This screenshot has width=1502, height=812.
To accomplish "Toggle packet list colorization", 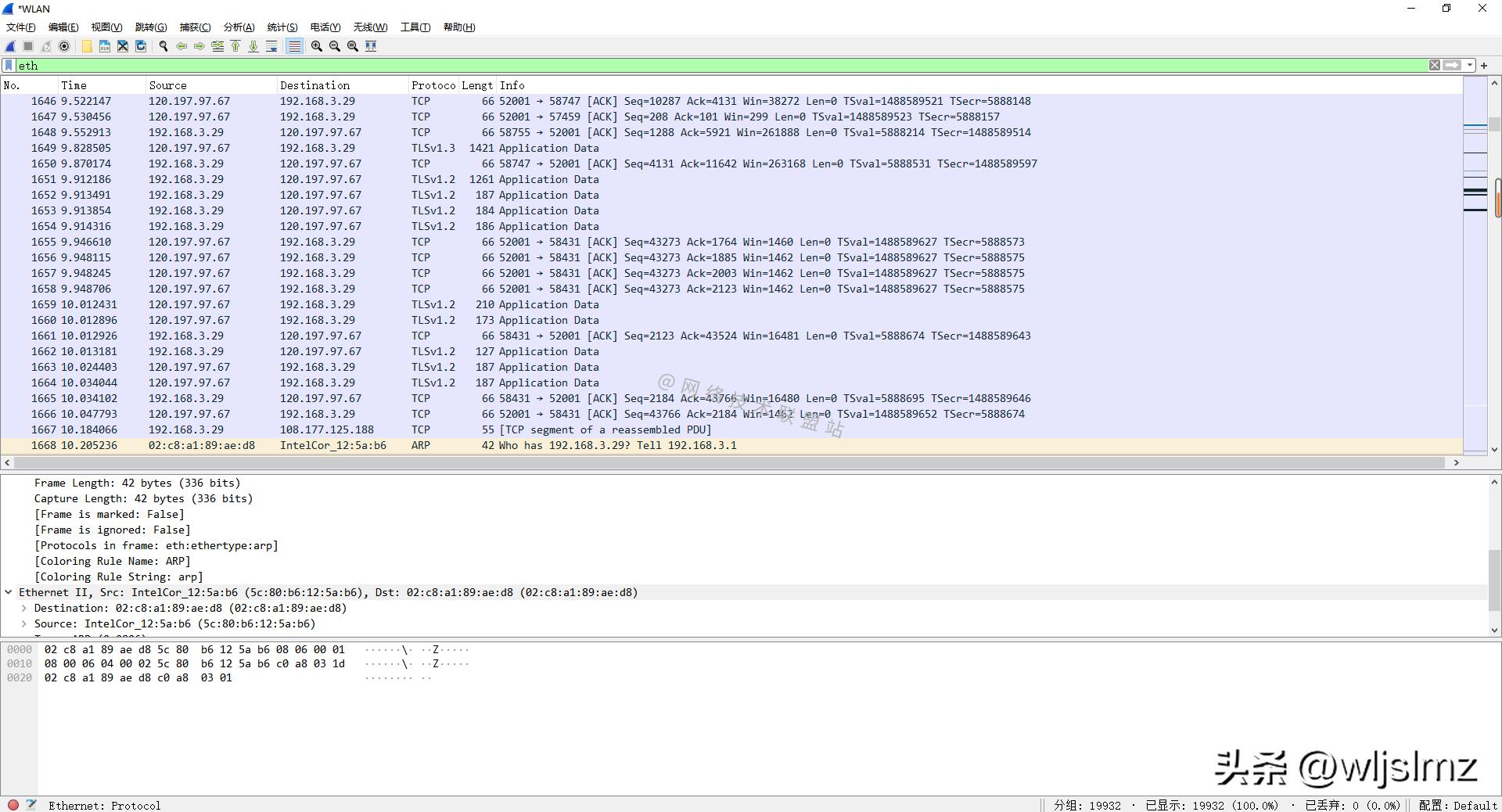I will coord(294,46).
